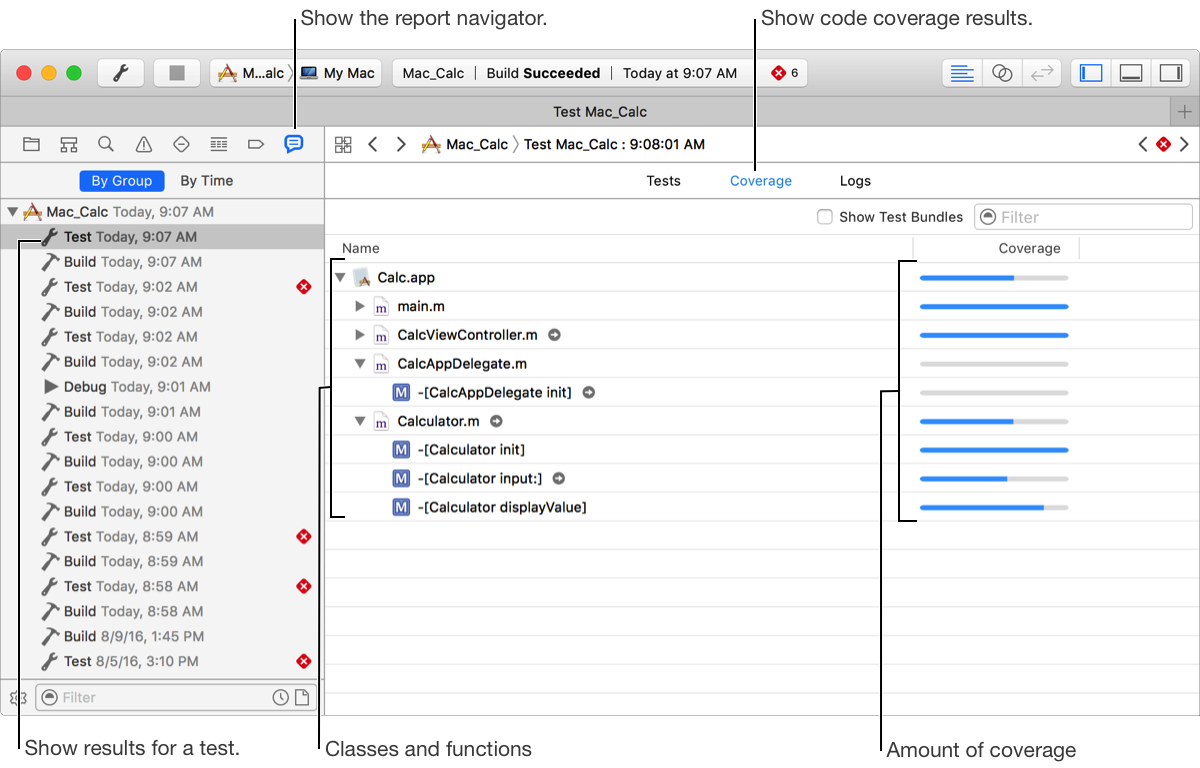Select the version editor button
Viewport: 1200px width, 768px height.
pyautogui.click(x=1042, y=73)
